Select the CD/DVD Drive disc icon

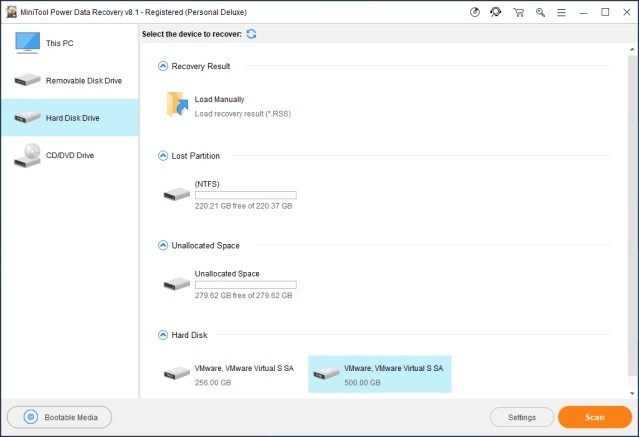[x=27, y=155]
